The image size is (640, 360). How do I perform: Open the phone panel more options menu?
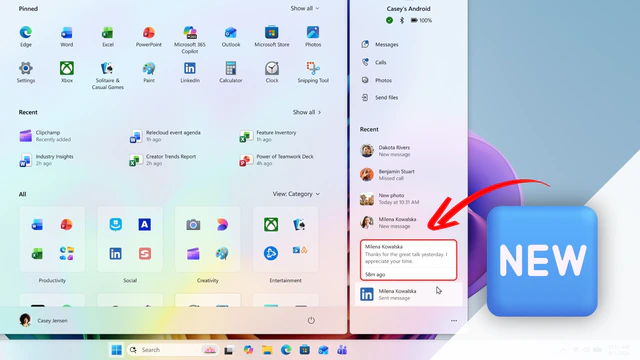(x=454, y=320)
